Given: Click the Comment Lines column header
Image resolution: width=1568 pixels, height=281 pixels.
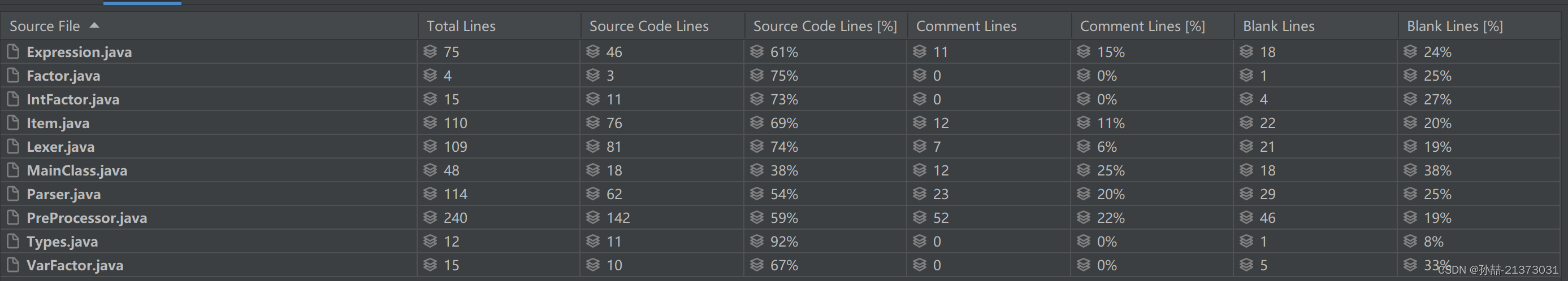Looking at the screenshot, I should (x=966, y=26).
